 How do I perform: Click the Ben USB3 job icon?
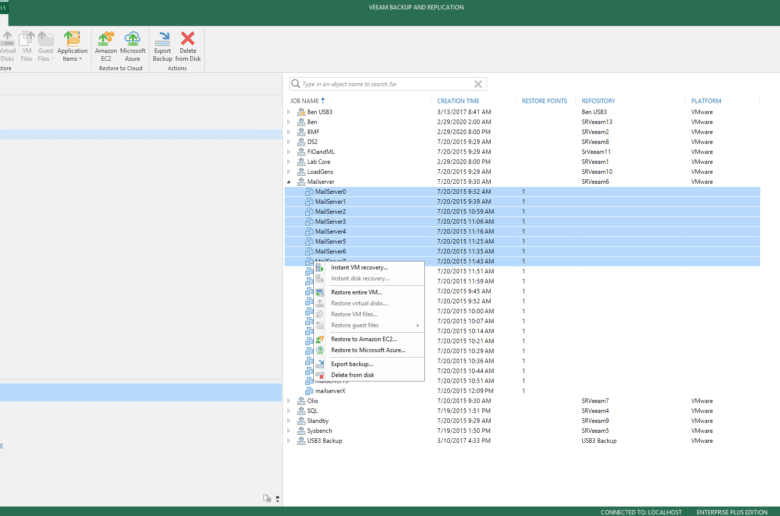(301, 112)
